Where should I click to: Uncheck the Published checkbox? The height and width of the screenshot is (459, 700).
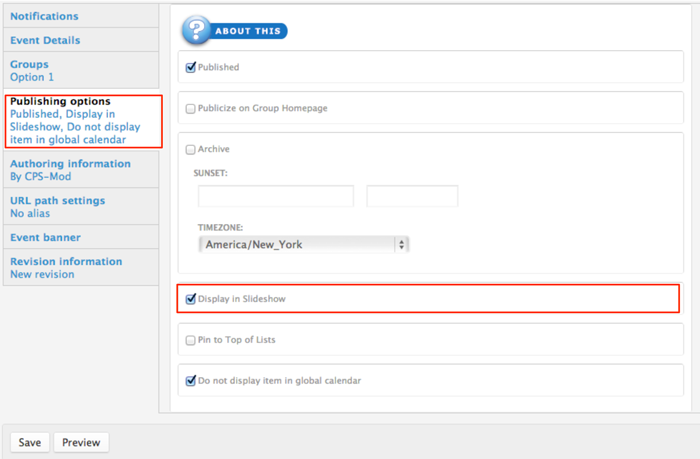coord(191,68)
